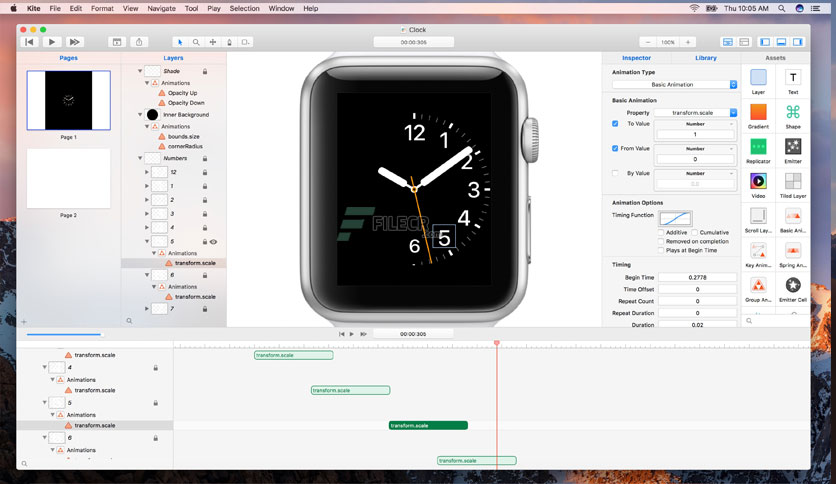836x484 pixels.
Task: Play the animation from the toolbar
Action: [x=52, y=42]
